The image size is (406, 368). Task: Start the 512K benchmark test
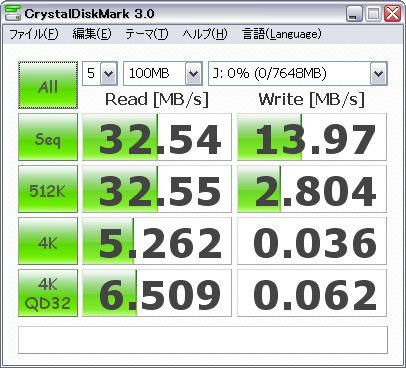(x=48, y=189)
